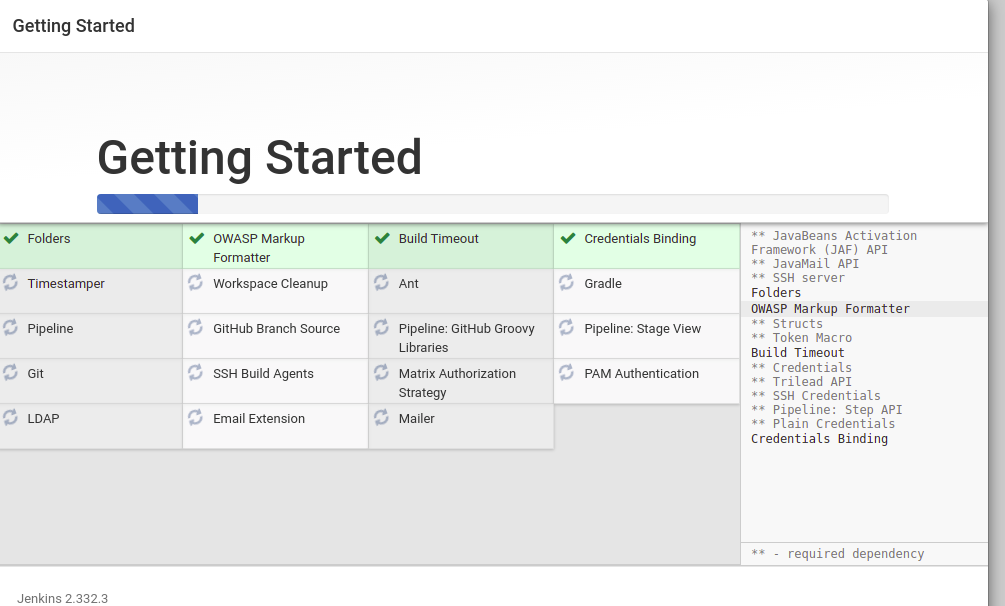Click the Pipeline: Step API log line
This screenshot has height=606, width=1005.
(x=826, y=410)
